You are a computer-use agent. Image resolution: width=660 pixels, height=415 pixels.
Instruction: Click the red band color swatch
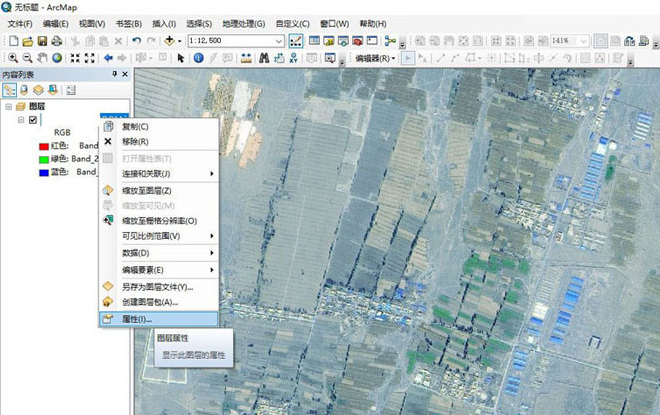(x=44, y=146)
